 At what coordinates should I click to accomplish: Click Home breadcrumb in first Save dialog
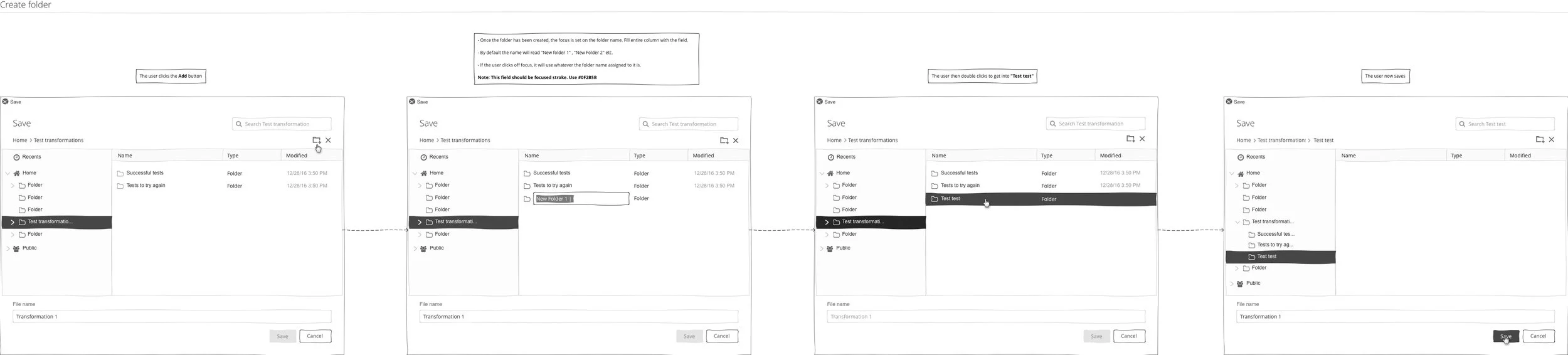[19, 140]
